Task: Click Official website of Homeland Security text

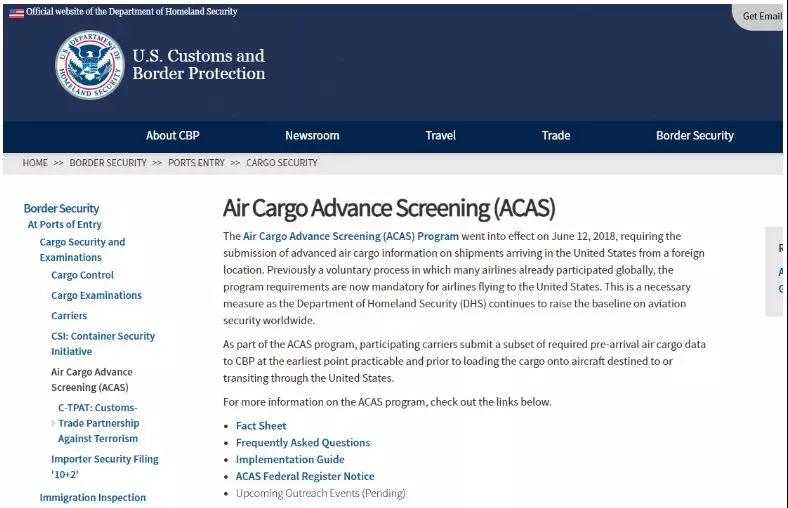Action: (x=131, y=12)
